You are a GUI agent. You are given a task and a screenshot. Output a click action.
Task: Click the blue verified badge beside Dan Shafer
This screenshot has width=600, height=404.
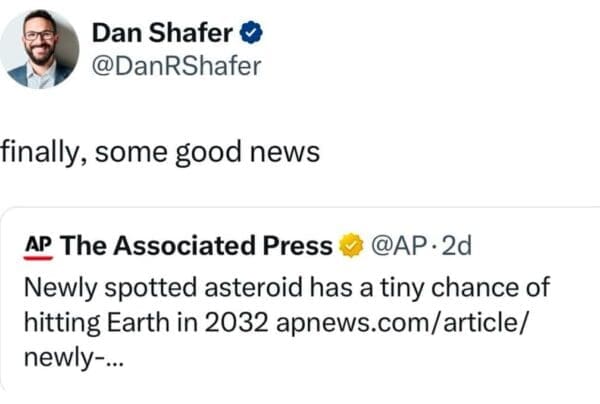tap(254, 32)
